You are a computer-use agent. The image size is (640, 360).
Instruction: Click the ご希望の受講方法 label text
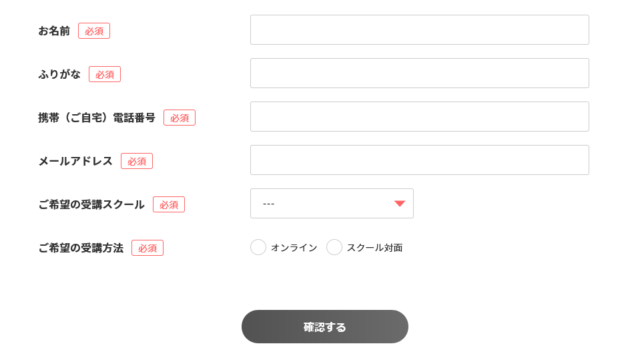pos(81,248)
